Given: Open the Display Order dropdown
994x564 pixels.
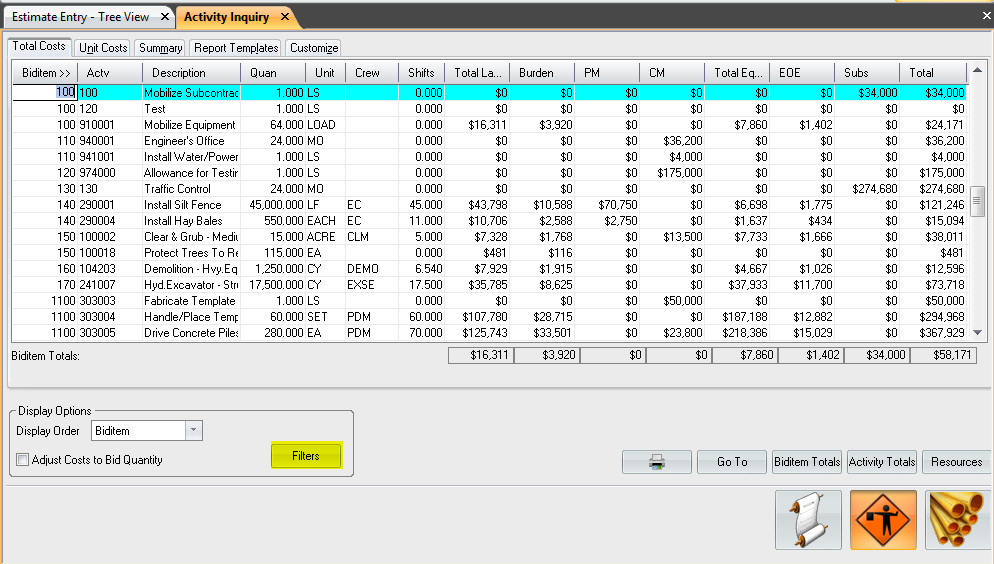Looking at the screenshot, I should (x=194, y=430).
